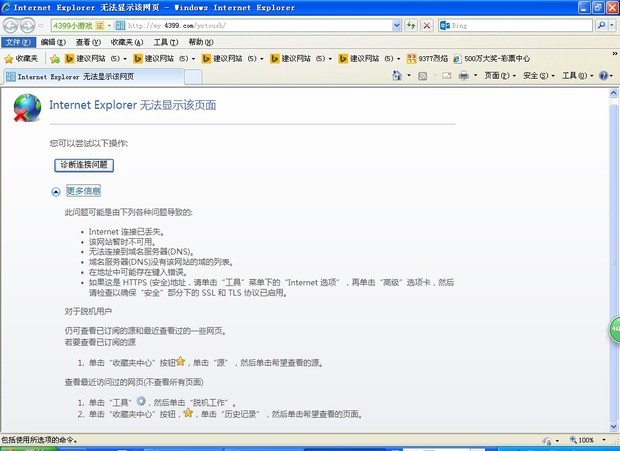Click the IE logo icon in title bar
The height and width of the screenshot is (451, 620).
pyautogui.click(x=7, y=8)
